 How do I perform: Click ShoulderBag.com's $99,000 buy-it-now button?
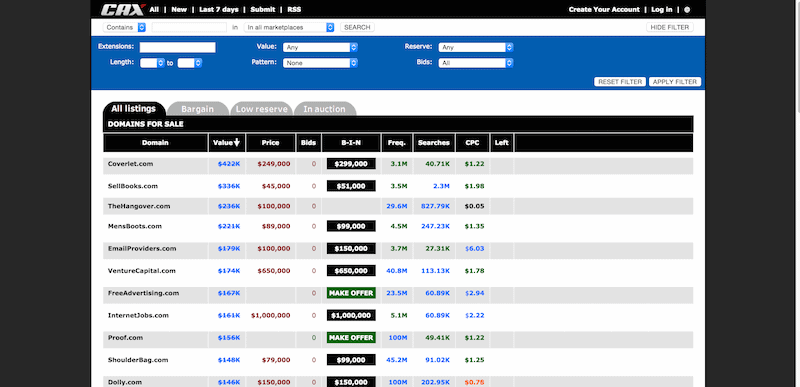pyautogui.click(x=351, y=360)
